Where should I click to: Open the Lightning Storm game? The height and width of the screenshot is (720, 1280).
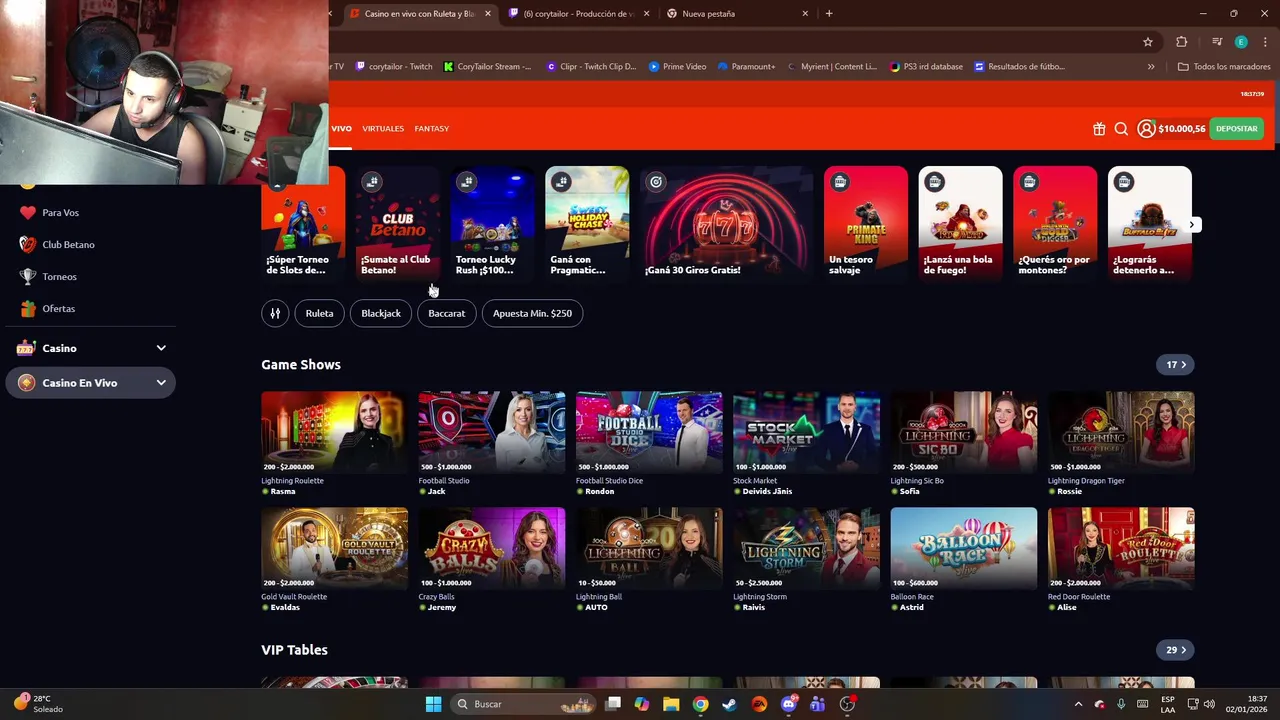tap(806, 548)
